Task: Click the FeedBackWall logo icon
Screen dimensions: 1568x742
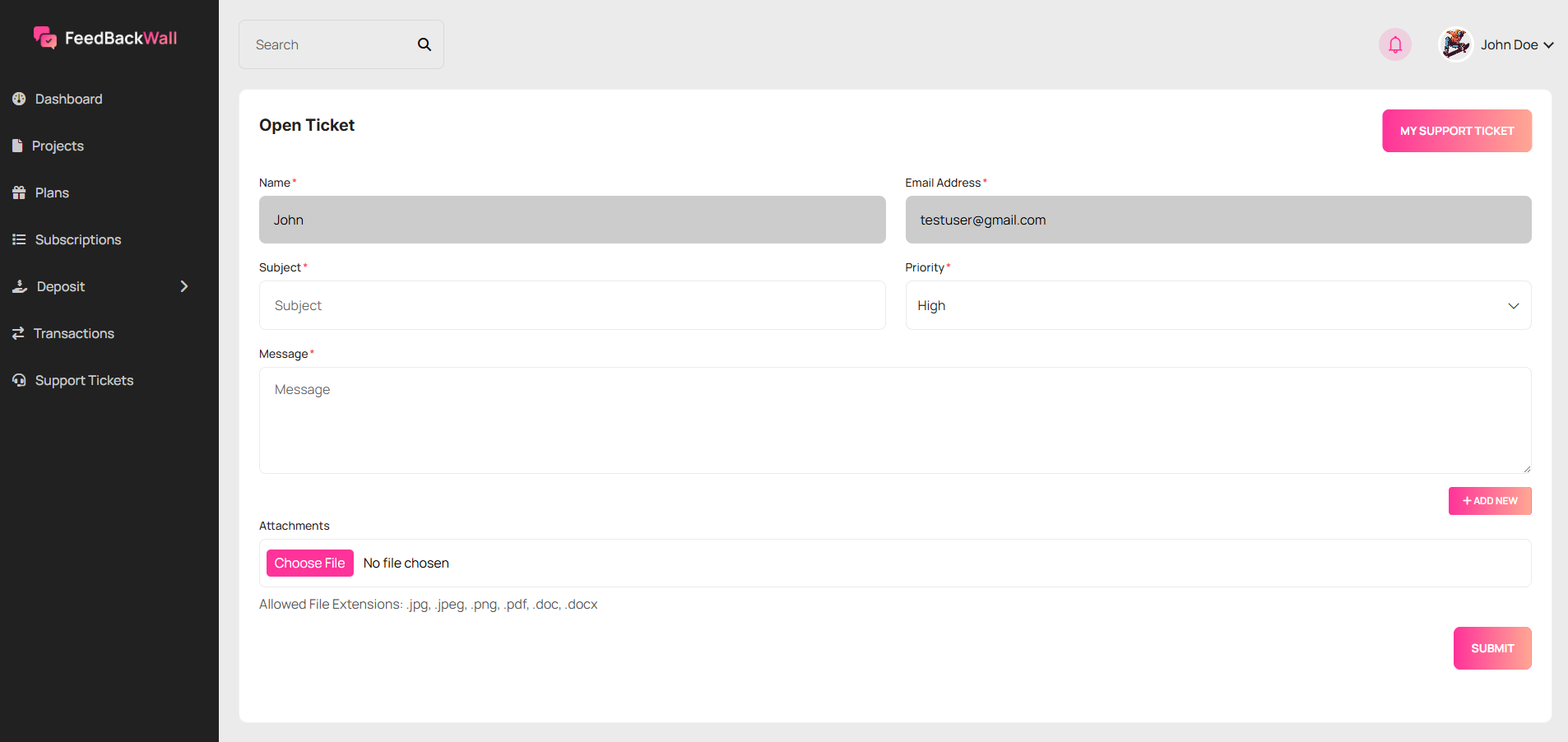Action: (45, 38)
